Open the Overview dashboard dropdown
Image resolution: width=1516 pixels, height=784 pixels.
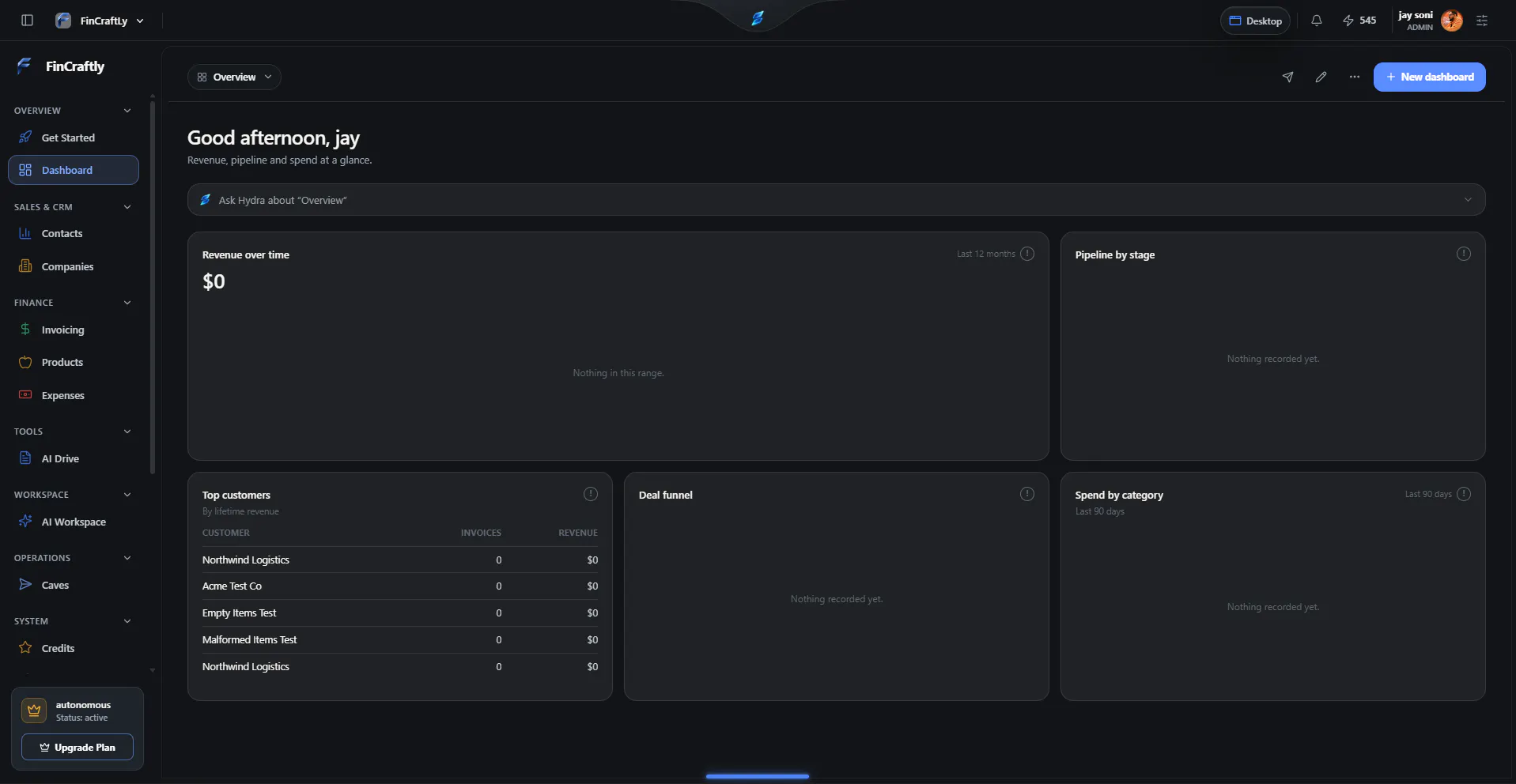[234, 77]
